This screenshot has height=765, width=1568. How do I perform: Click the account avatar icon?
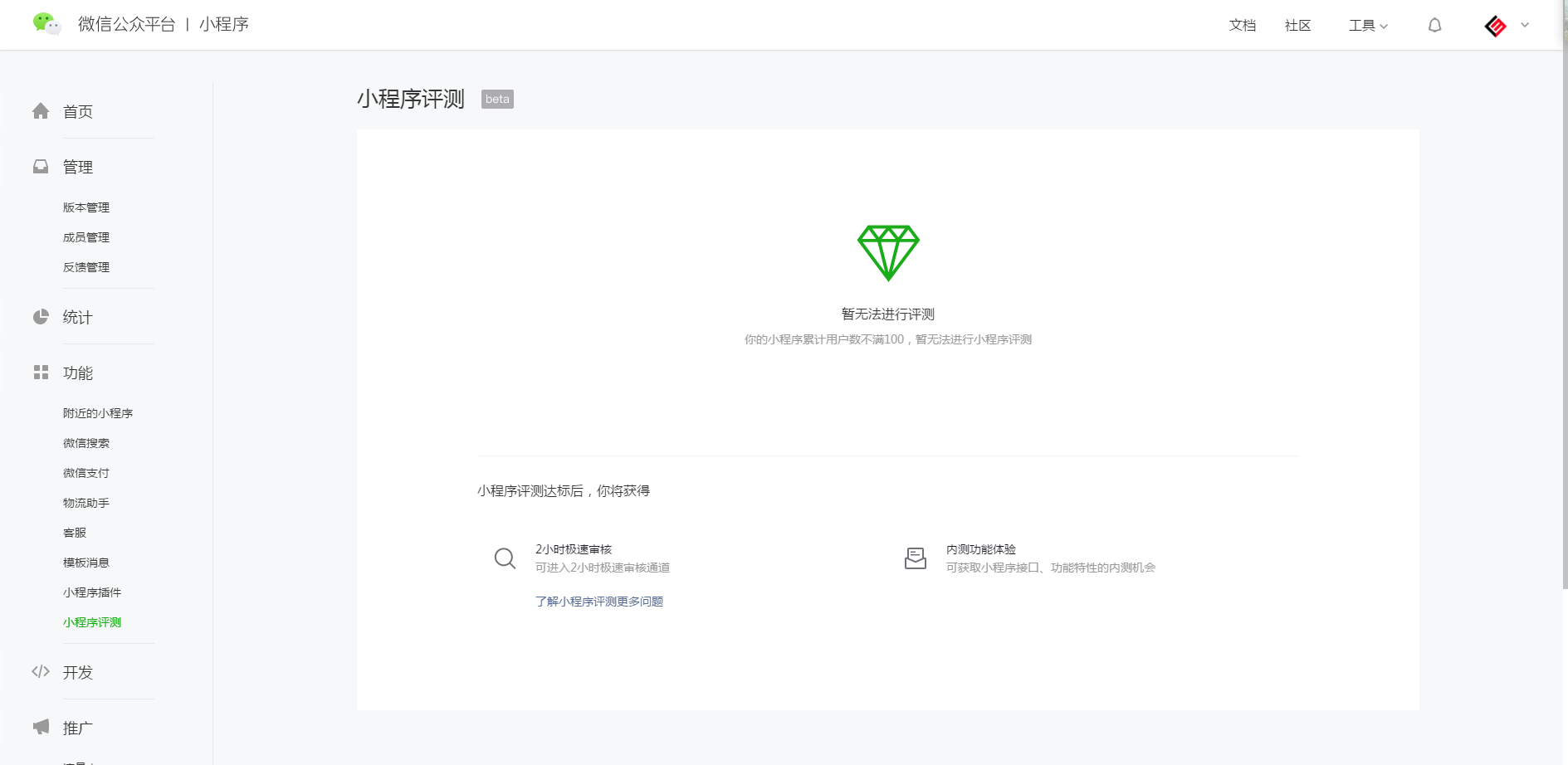[x=1496, y=26]
